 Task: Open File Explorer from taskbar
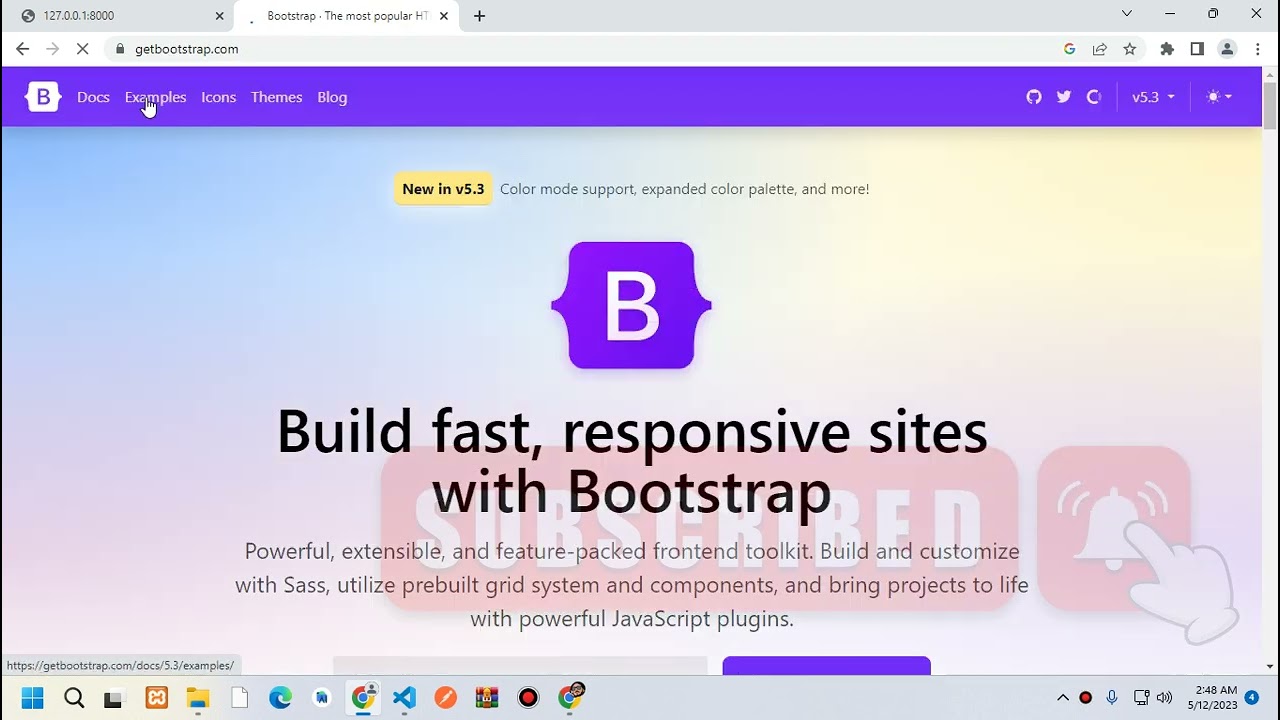[198, 697]
